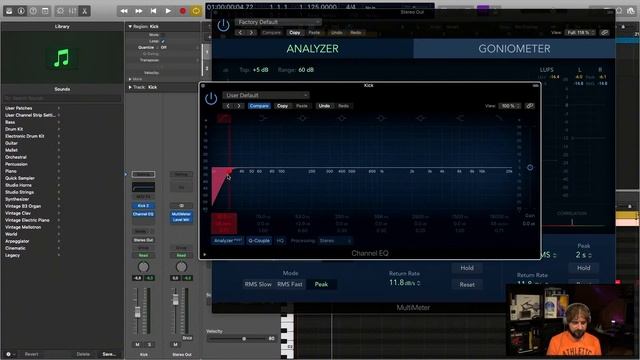Toggle Analyzer button in Channel EQ
The image size is (640, 360).
click(x=228, y=240)
